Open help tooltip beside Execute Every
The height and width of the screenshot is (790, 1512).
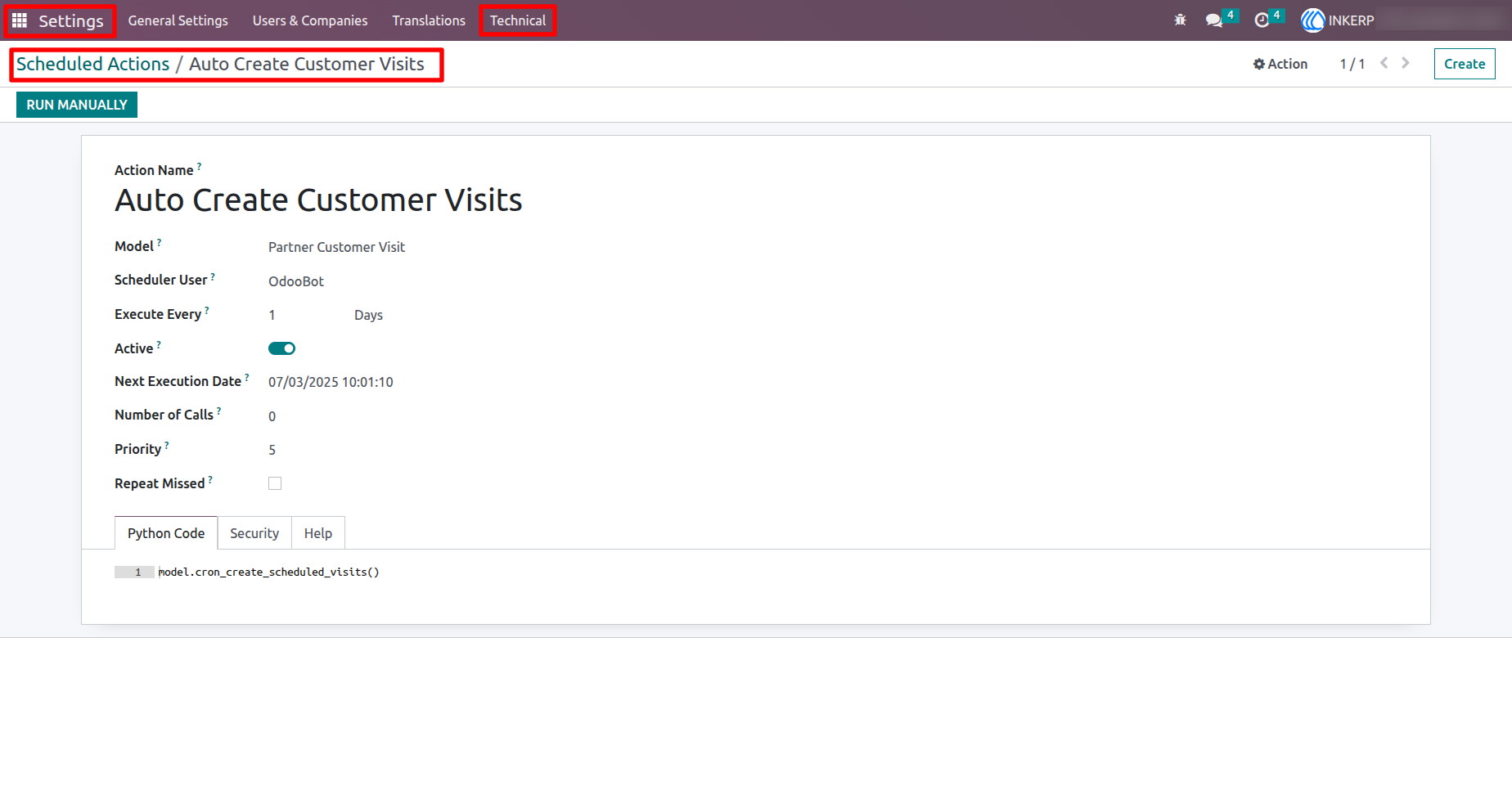pos(206,310)
